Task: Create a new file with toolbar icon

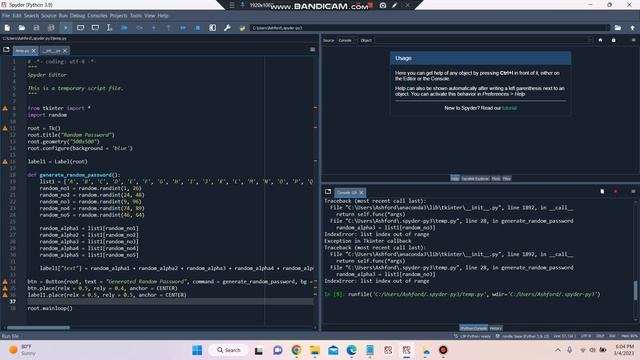Action: [7, 28]
